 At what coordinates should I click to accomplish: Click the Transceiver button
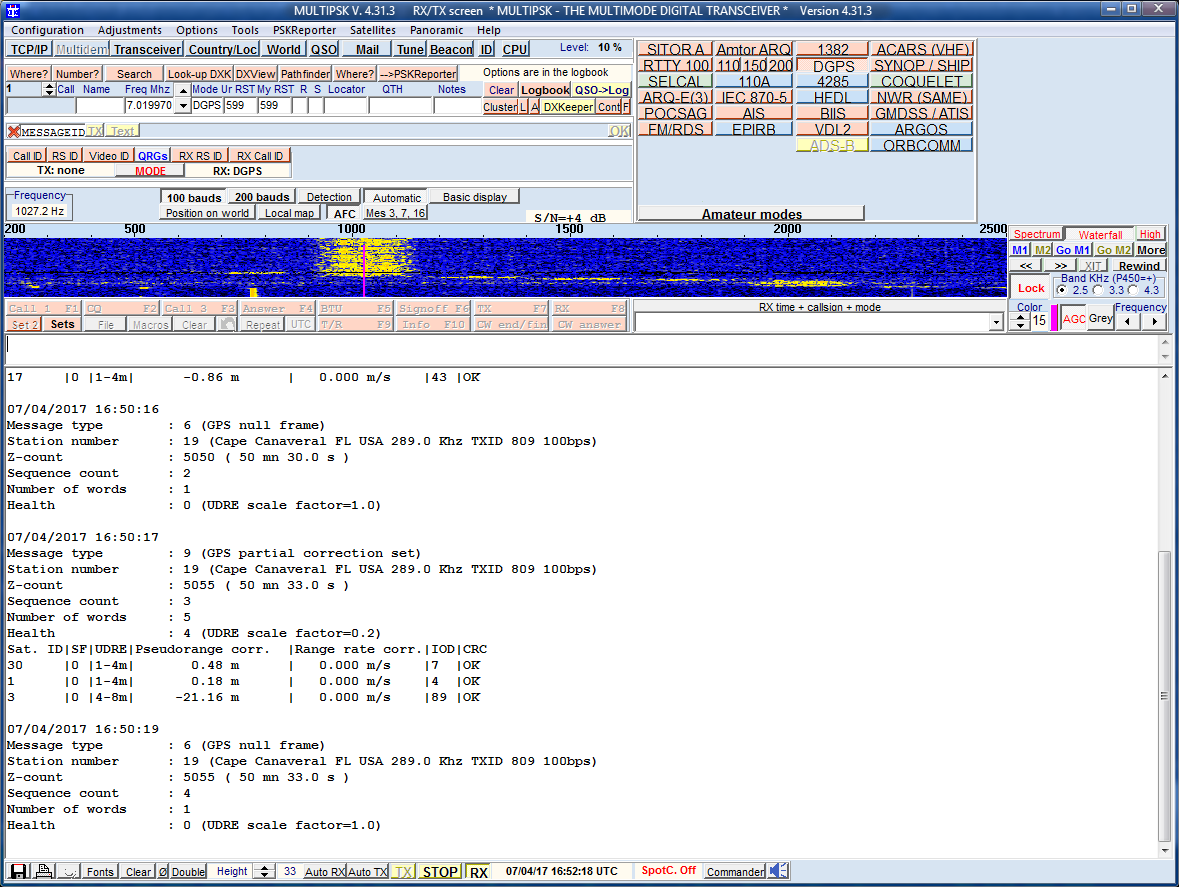pyautogui.click(x=147, y=50)
